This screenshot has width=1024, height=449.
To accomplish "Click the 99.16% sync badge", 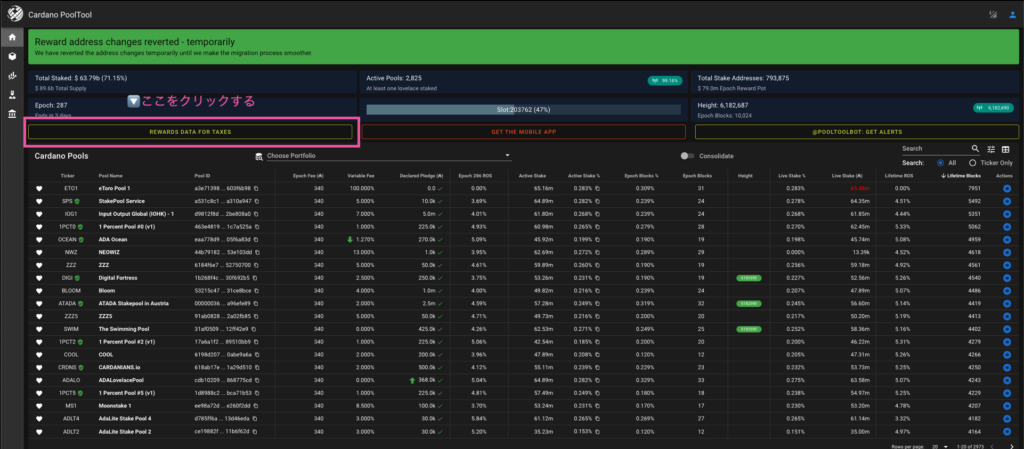I will 665,81.
